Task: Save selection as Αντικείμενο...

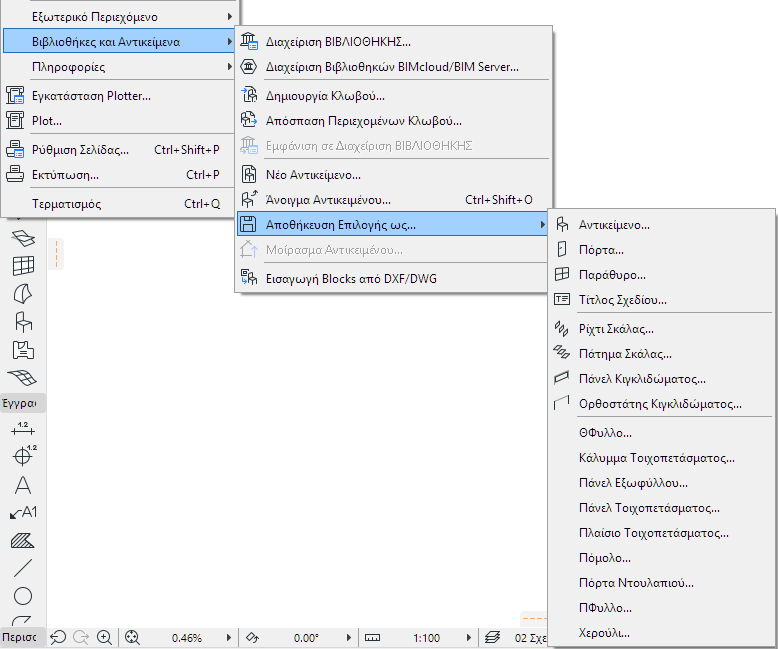Action: click(x=662, y=225)
